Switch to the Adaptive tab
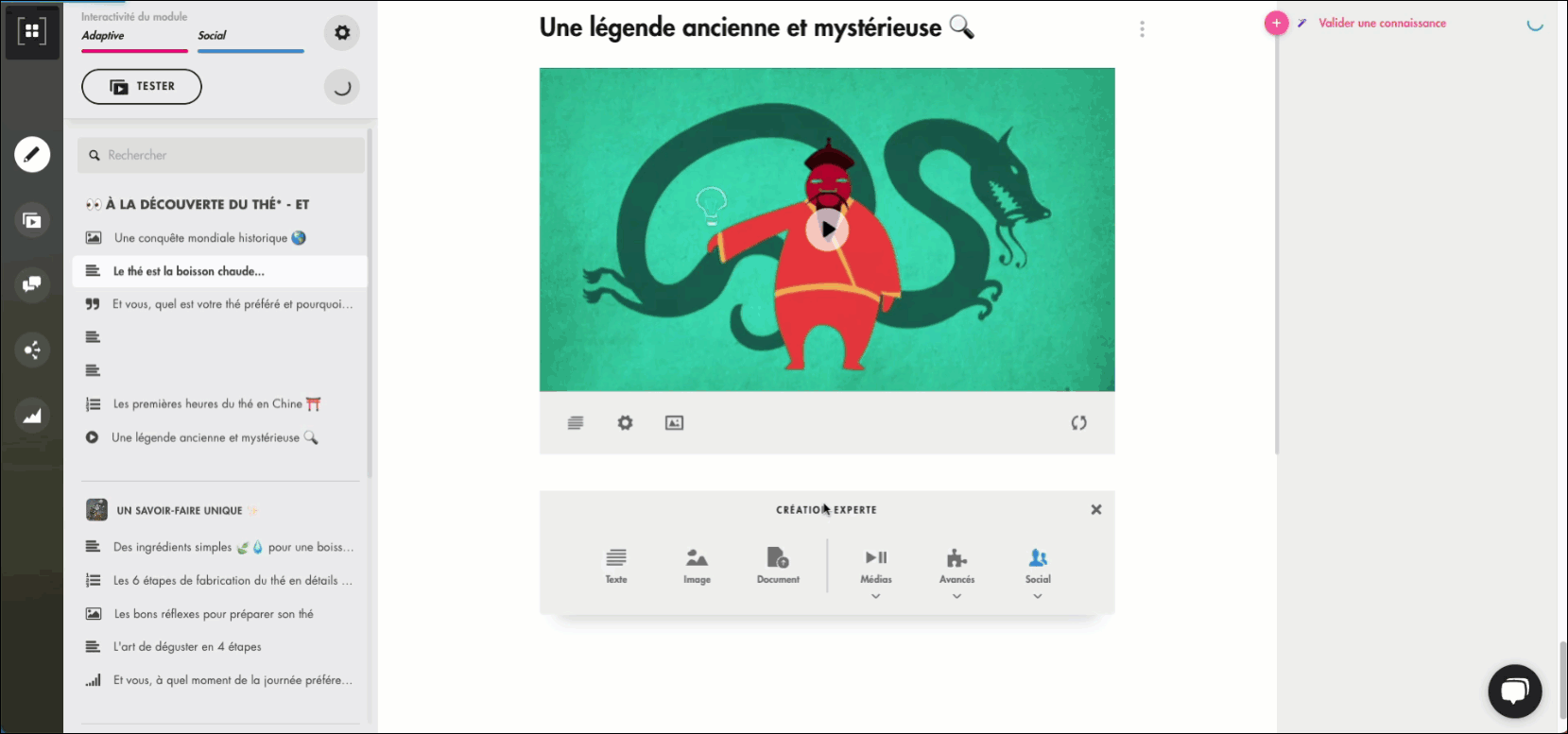The image size is (1568, 734). click(x=103, y=36)
